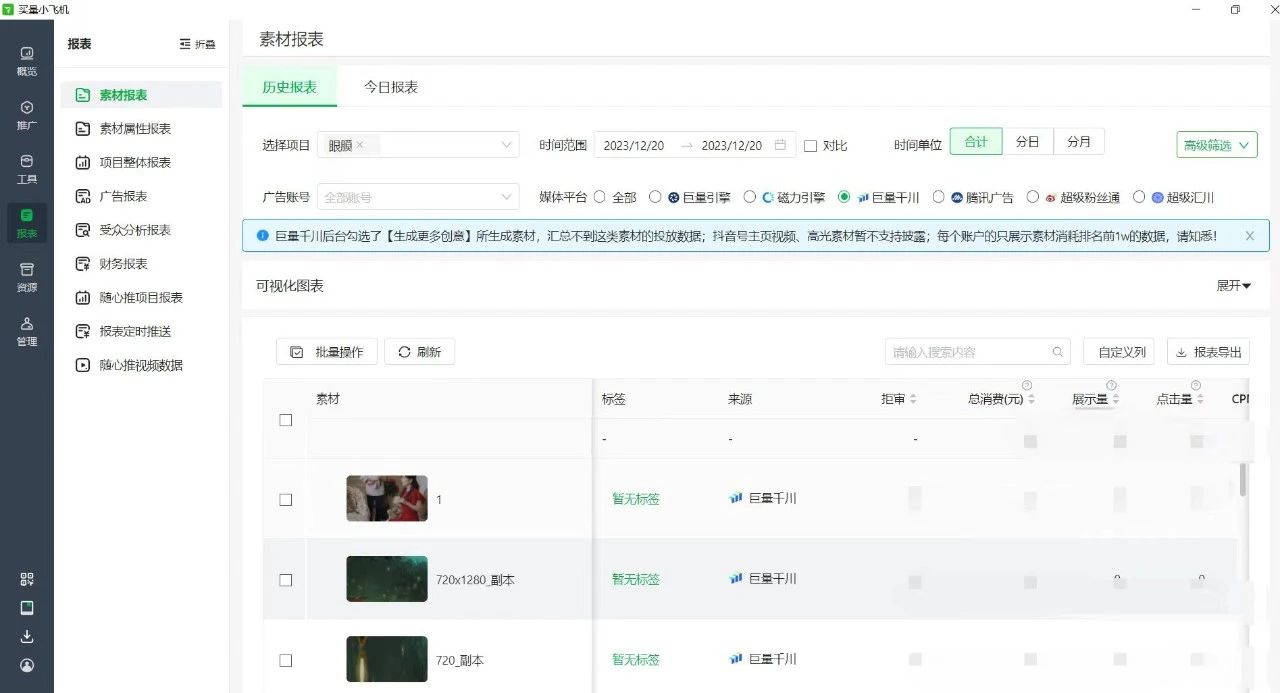Click the 刷新 refresh button

419,352
